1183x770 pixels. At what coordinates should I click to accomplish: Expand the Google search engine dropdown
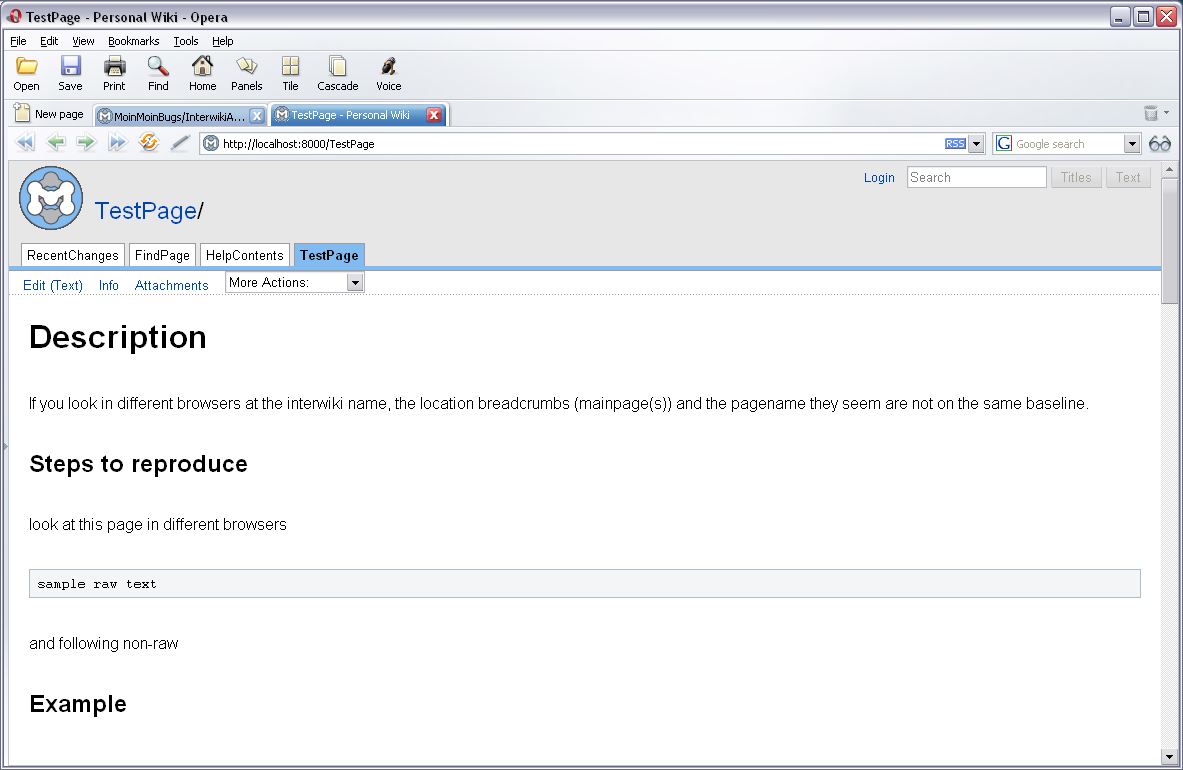coord(1132,144)
